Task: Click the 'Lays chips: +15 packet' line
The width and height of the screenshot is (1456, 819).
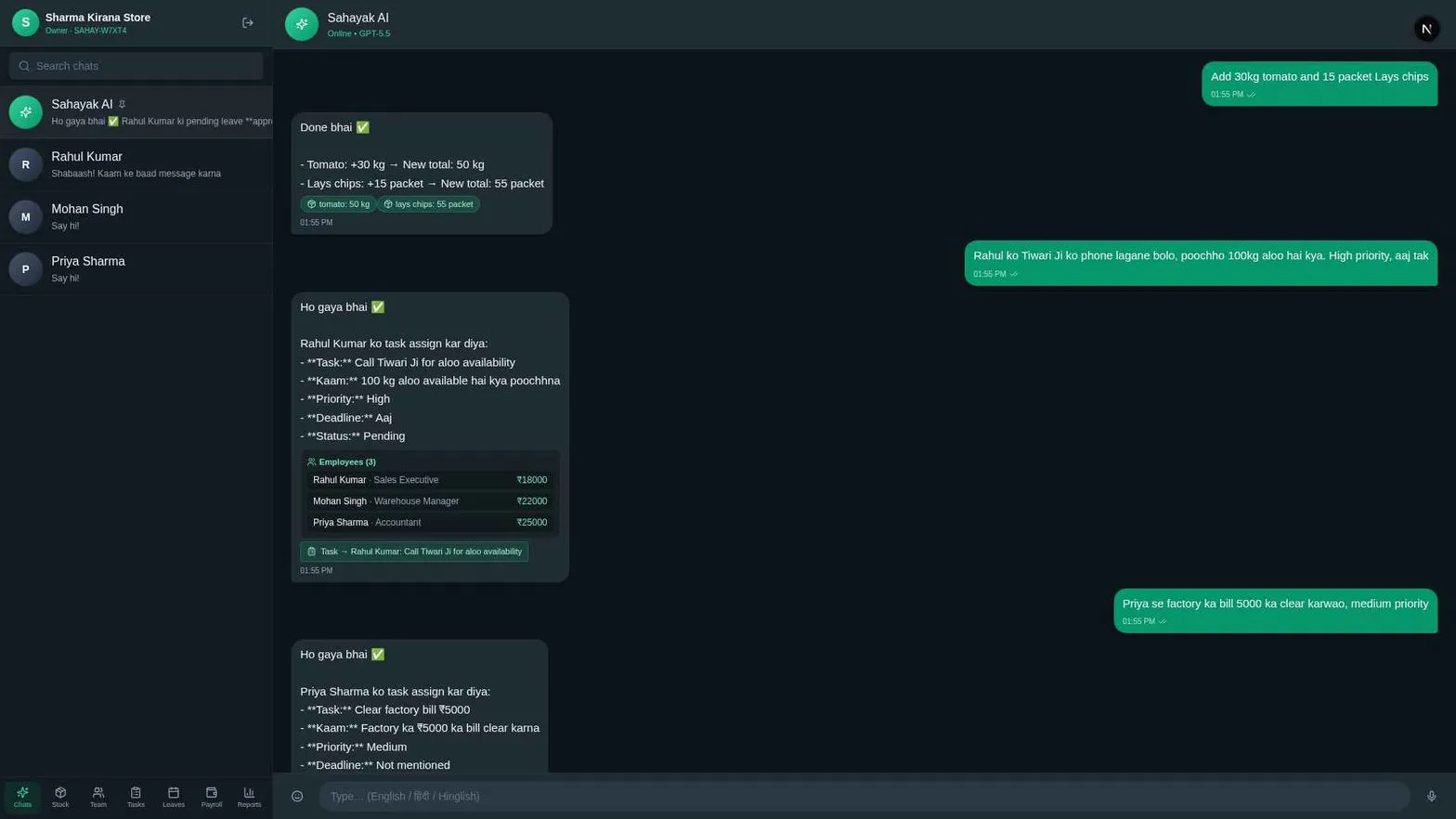Action: [422, 184]
